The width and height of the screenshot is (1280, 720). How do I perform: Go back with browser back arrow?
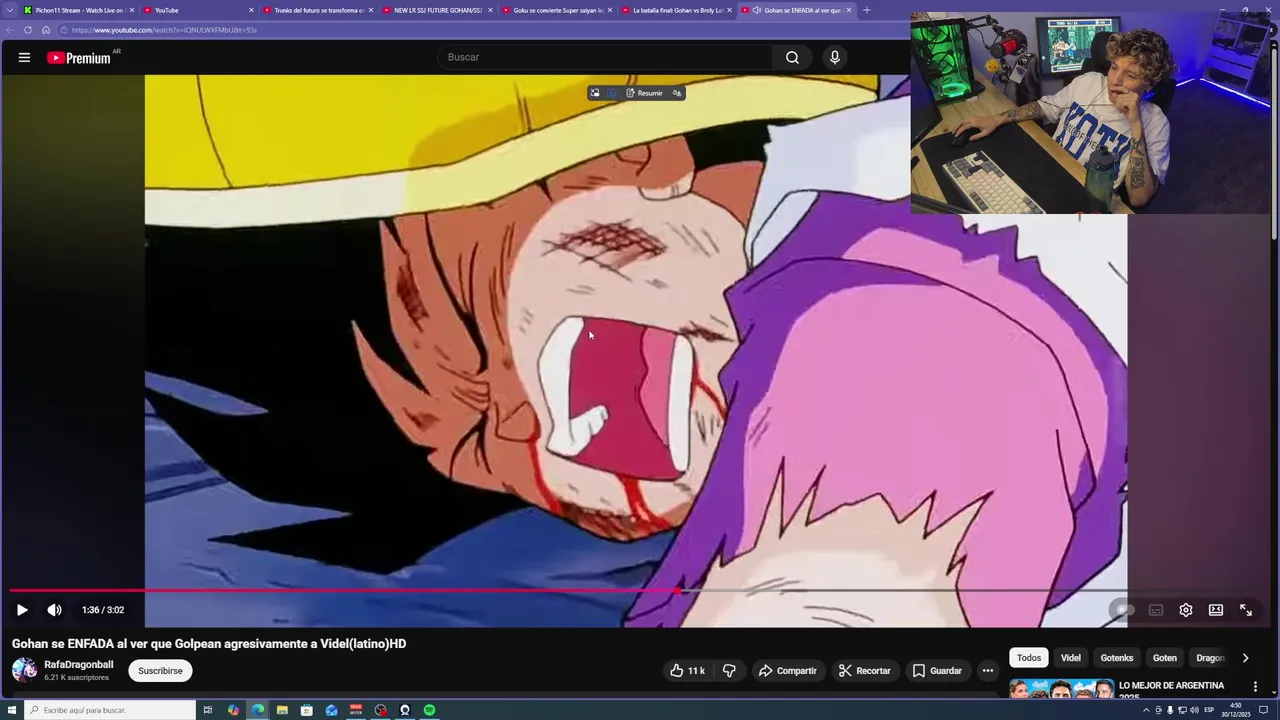tap(10, 30)
